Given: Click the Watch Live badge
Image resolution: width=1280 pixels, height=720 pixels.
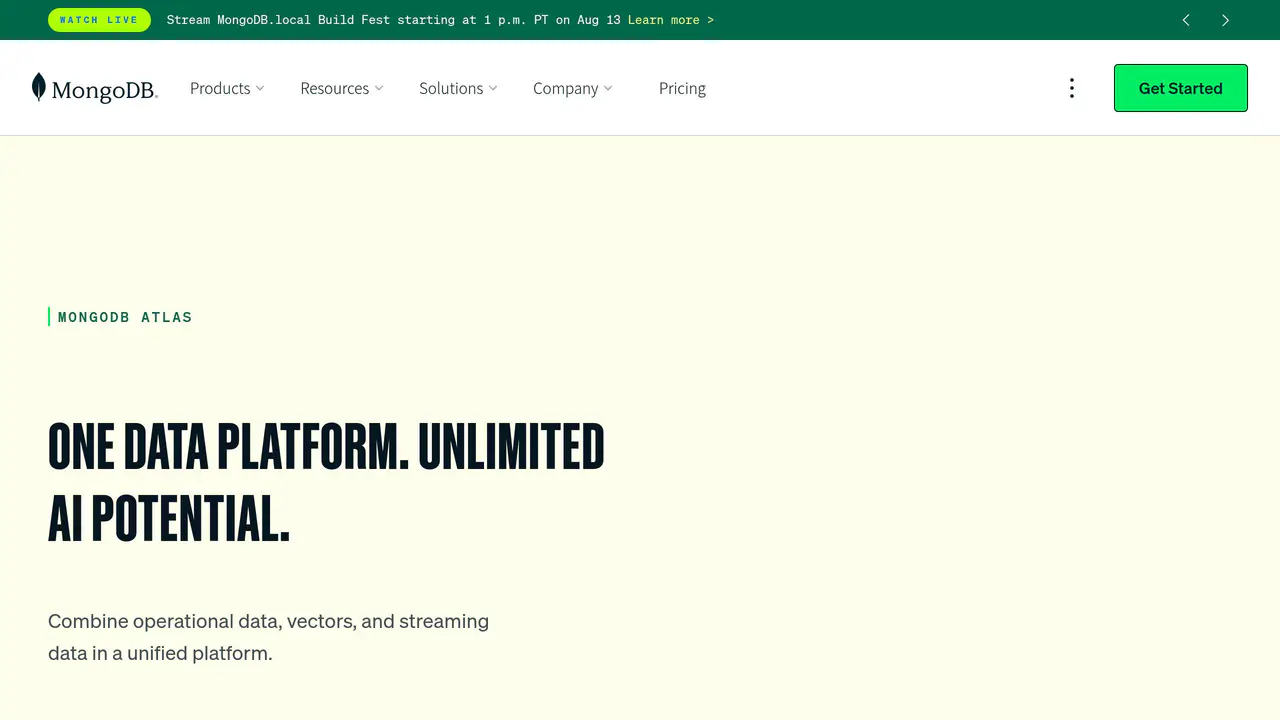Looking at the screenshot, I should (99, 20).
